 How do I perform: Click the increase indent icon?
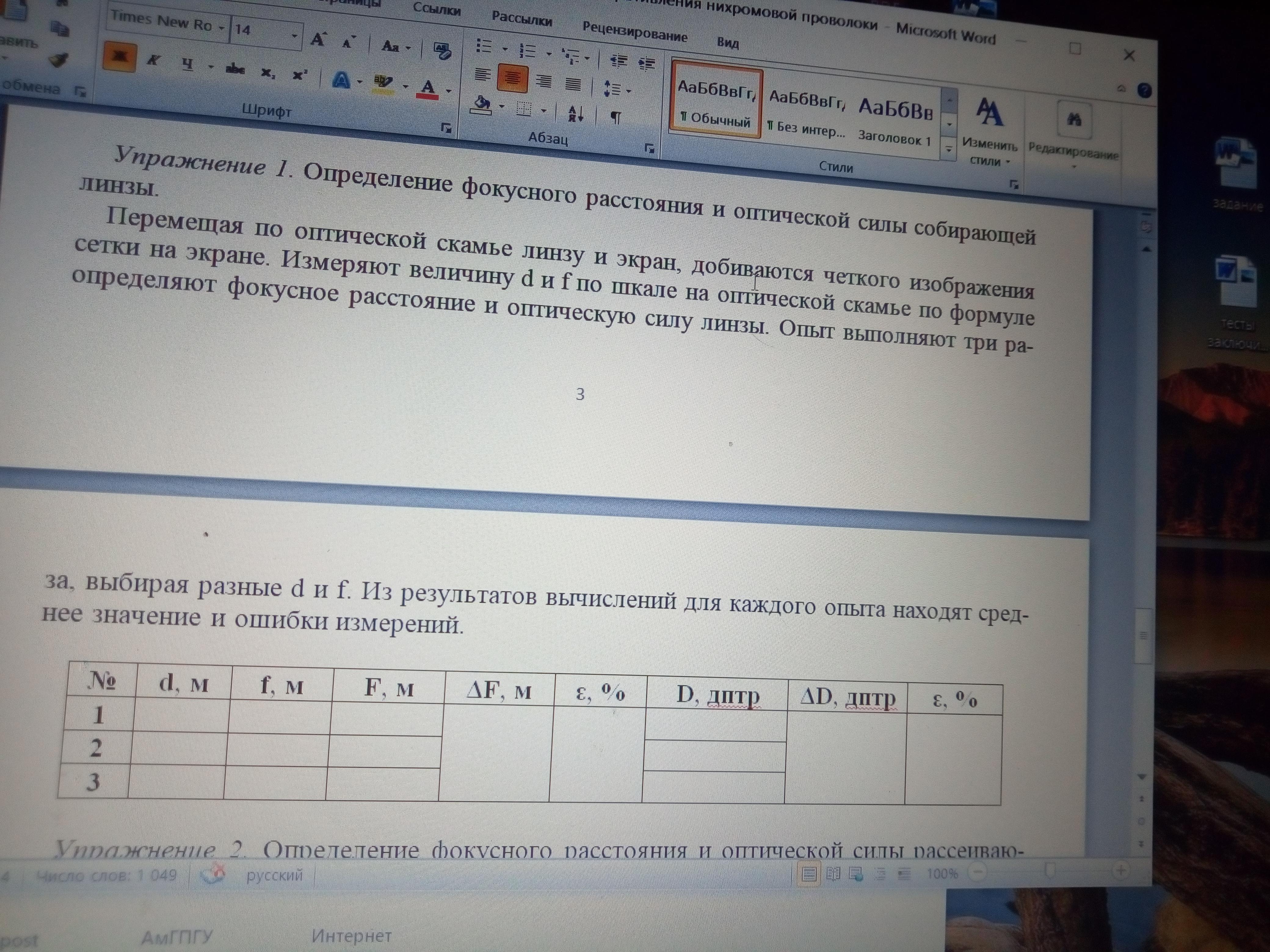647,64
